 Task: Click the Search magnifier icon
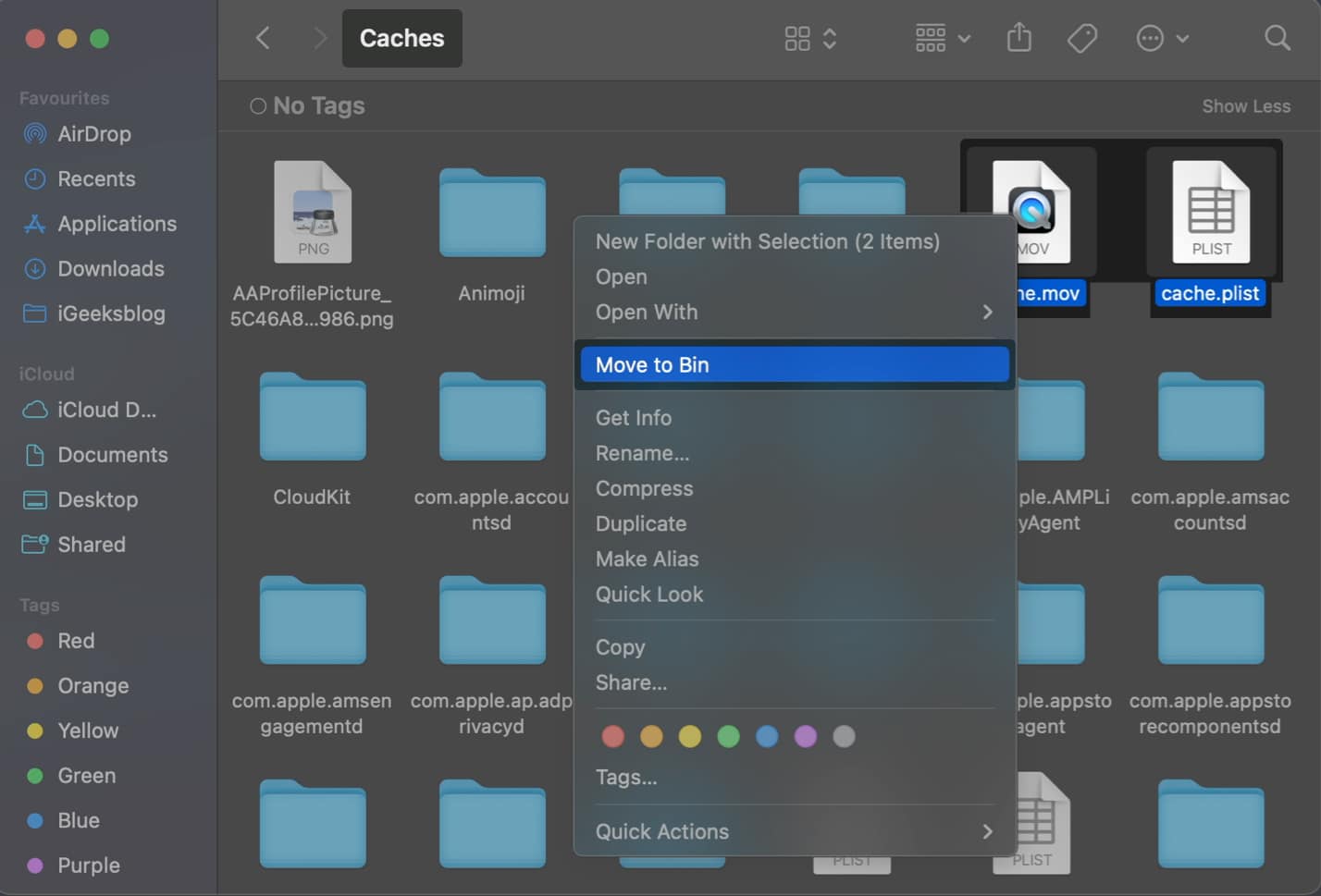(x=1277, y=38)
